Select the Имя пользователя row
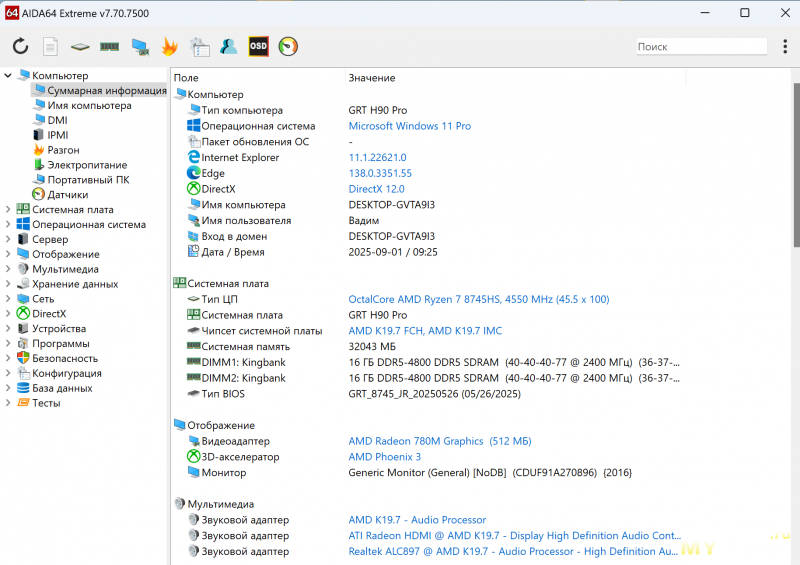The width and height of the screenshot is (800, 565). 429,220
